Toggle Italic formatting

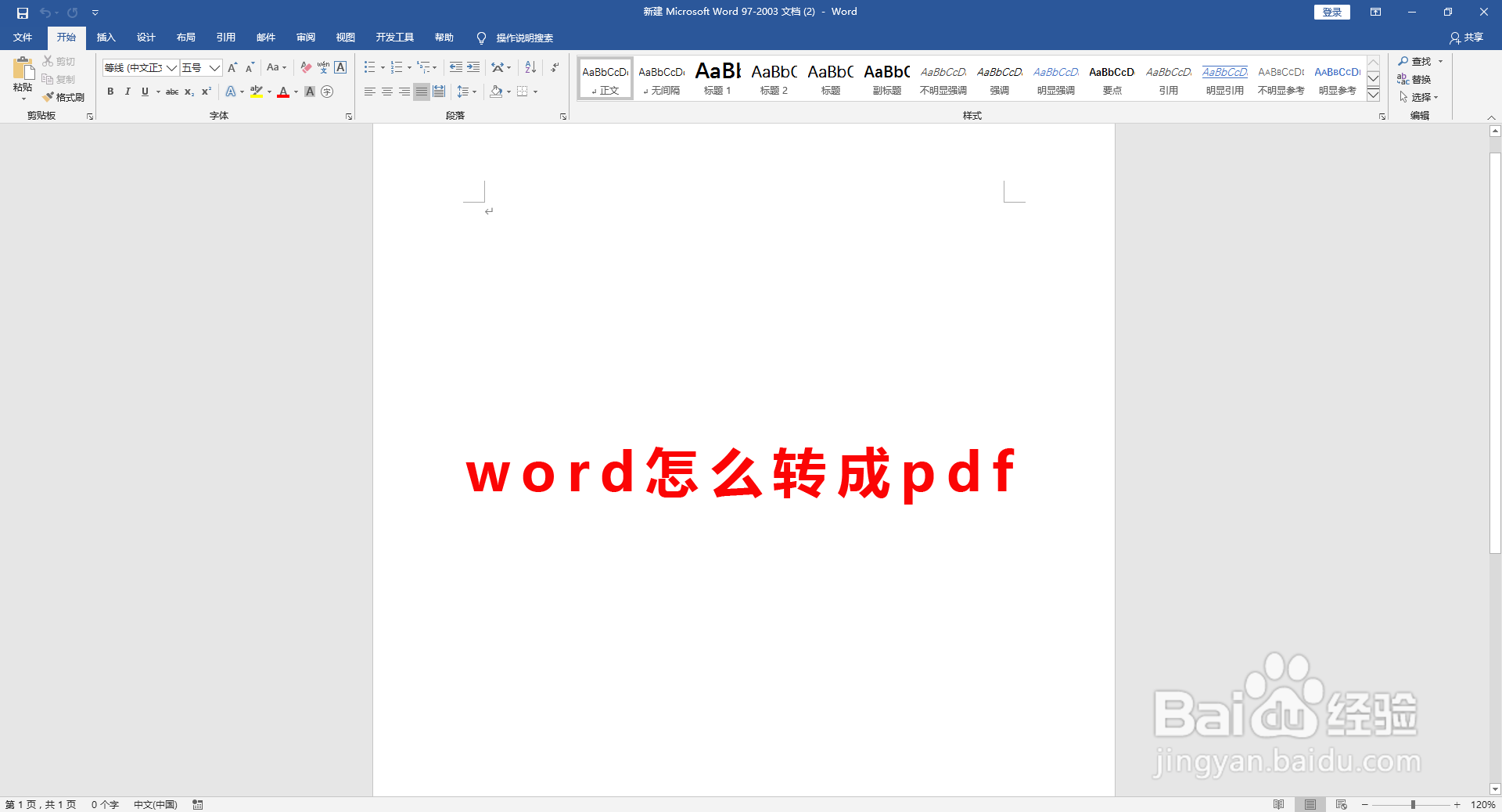pyautogui.click(x=128, y=92)
